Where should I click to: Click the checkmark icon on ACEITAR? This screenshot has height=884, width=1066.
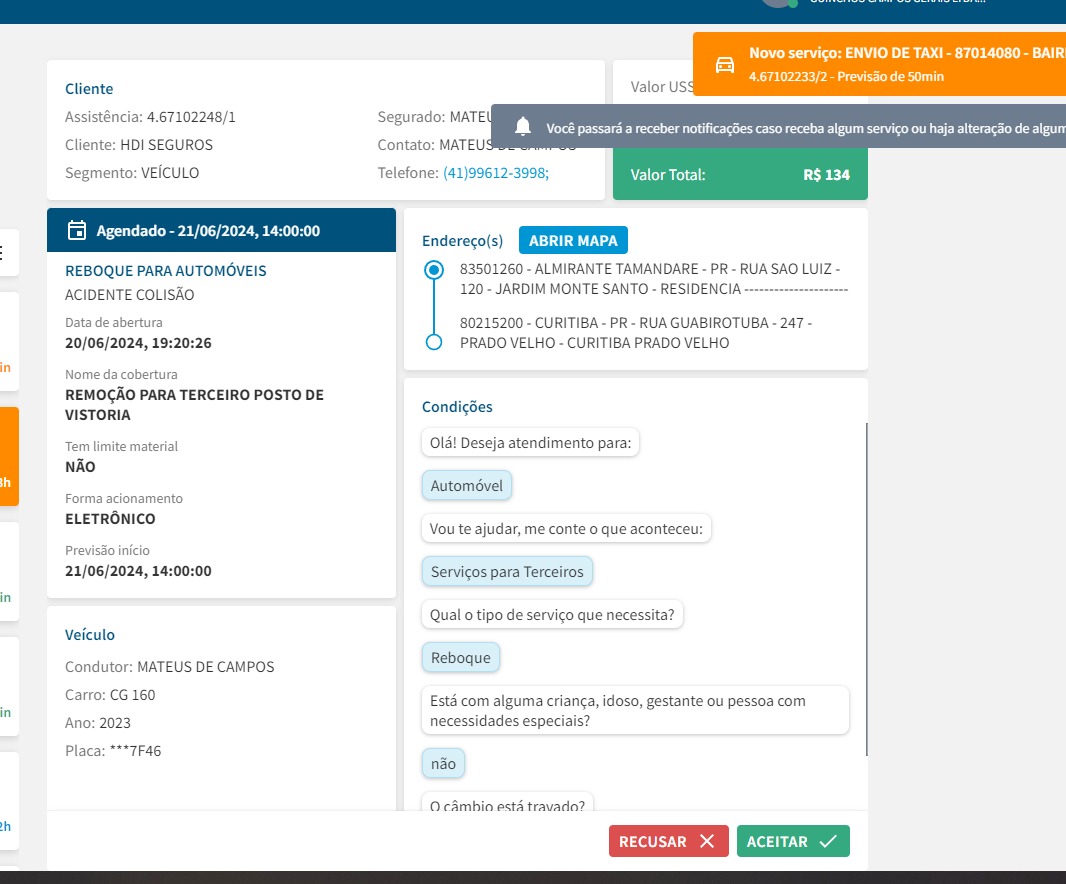[x=827, y=841]
